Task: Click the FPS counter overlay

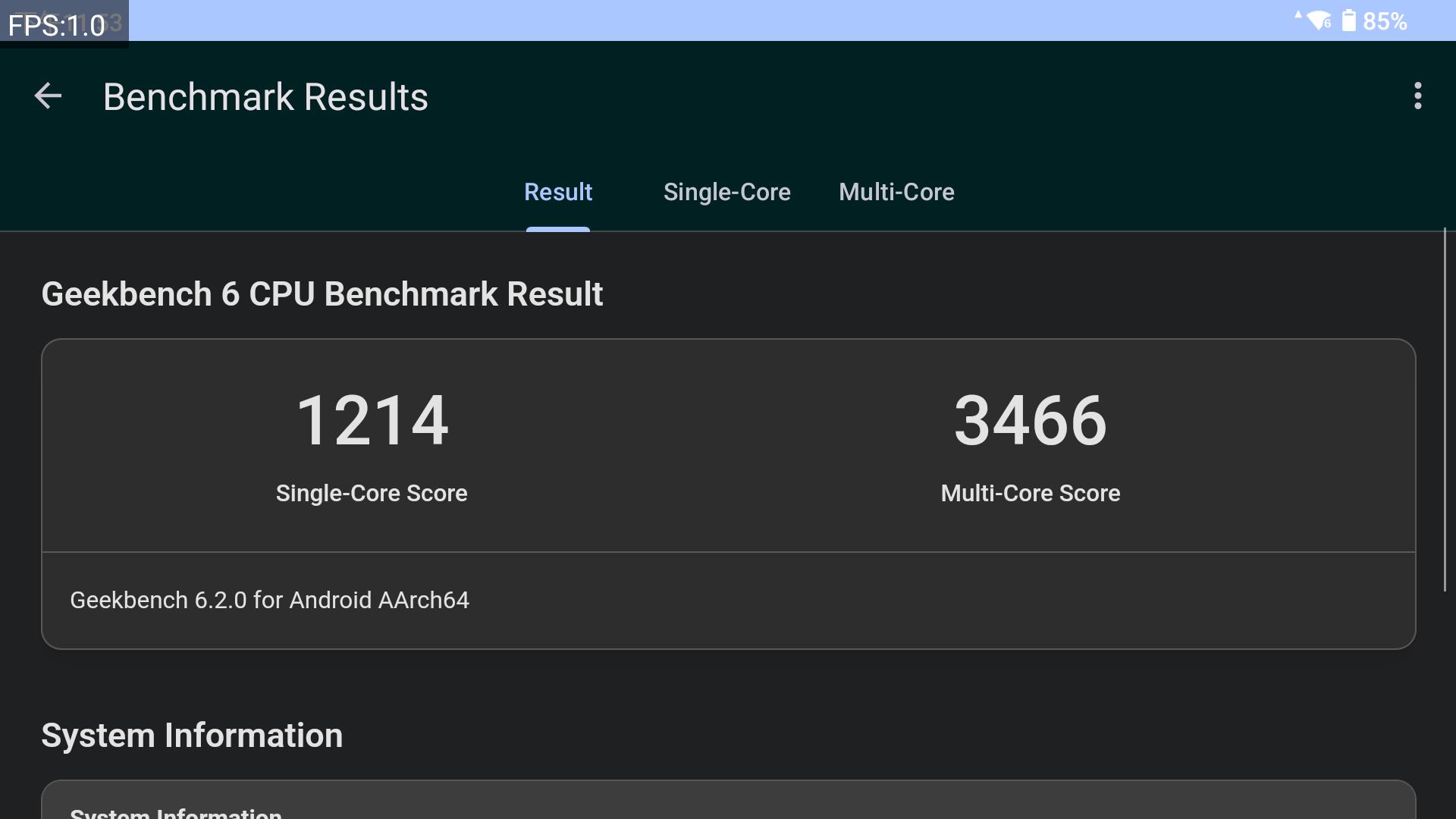Action: pos(58,25)
